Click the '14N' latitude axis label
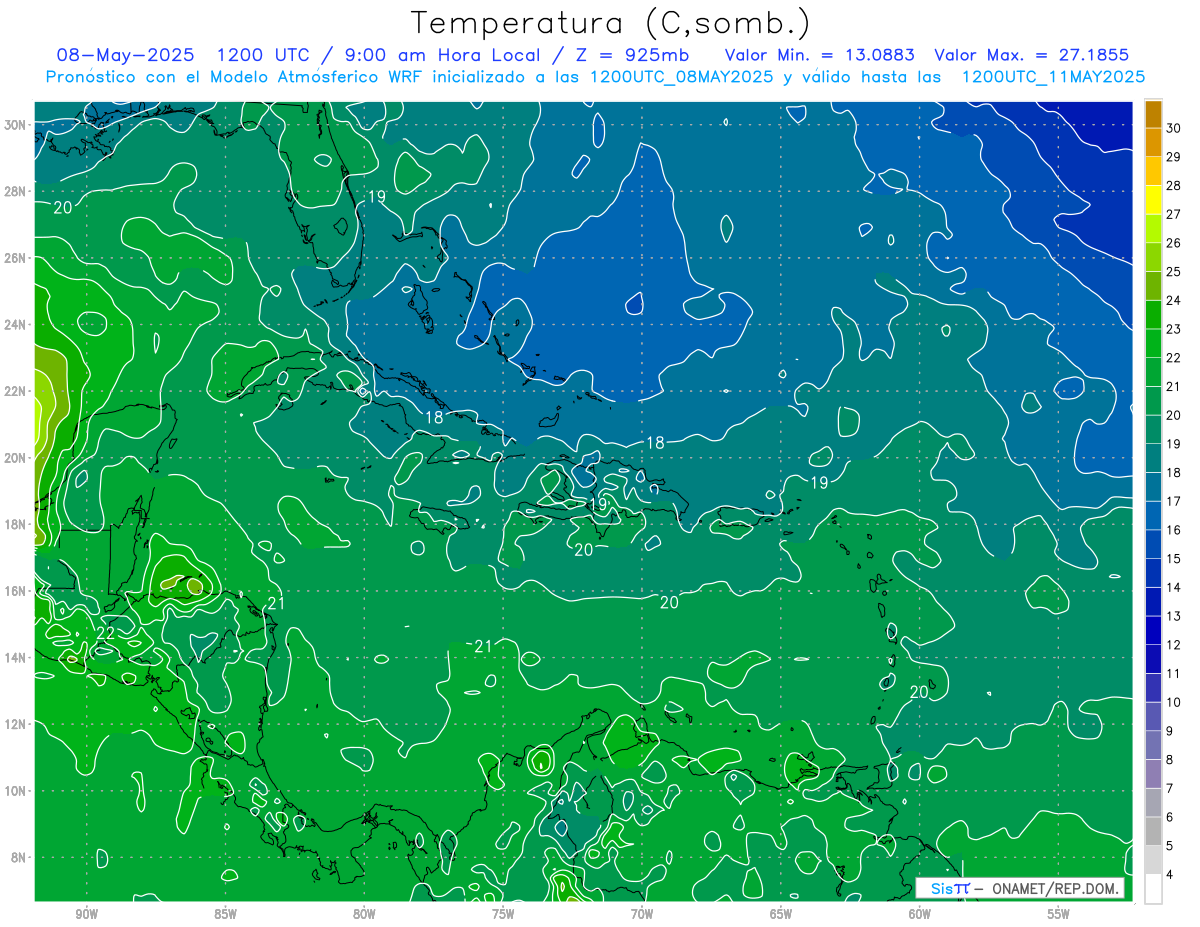The image size is (1200, 927). point(15,658)
